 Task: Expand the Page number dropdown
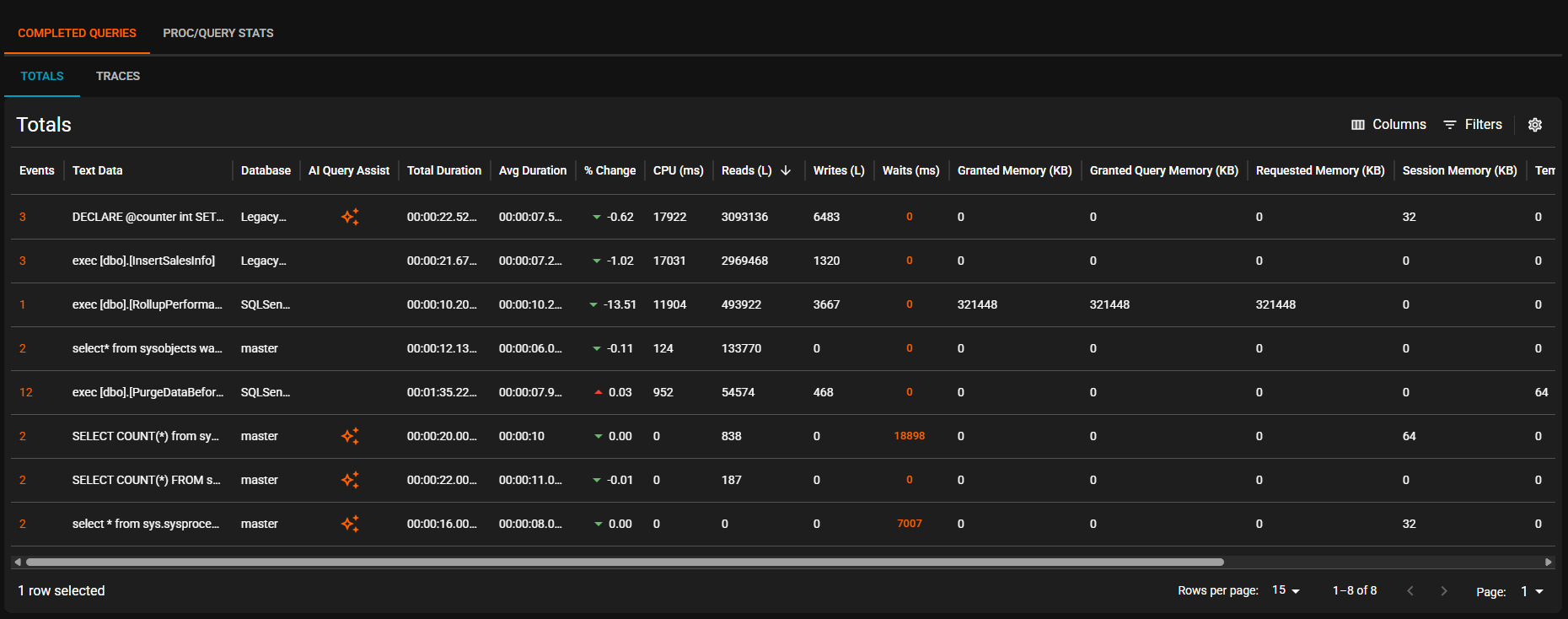(1532, 591)
